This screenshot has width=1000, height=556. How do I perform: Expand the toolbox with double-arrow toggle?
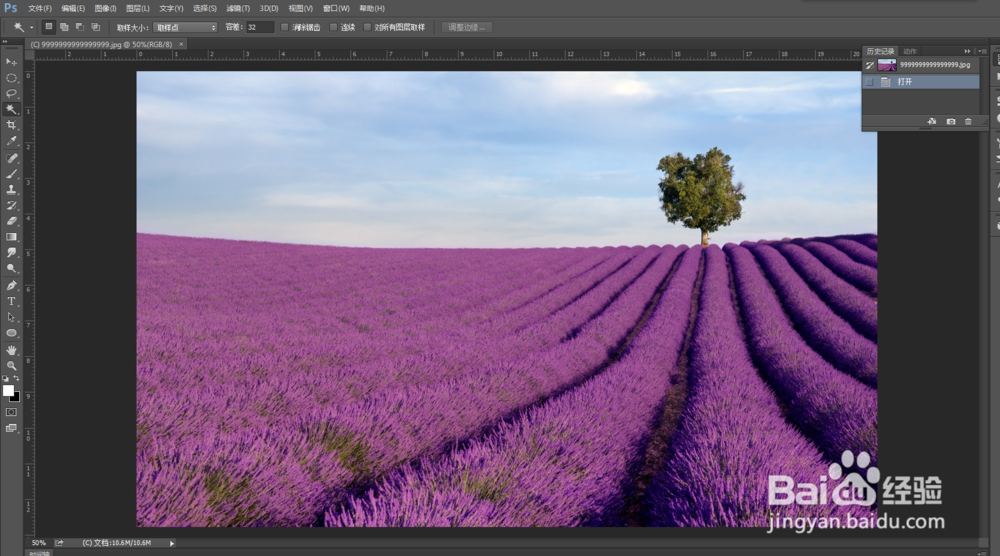click(x=5, y=41)
